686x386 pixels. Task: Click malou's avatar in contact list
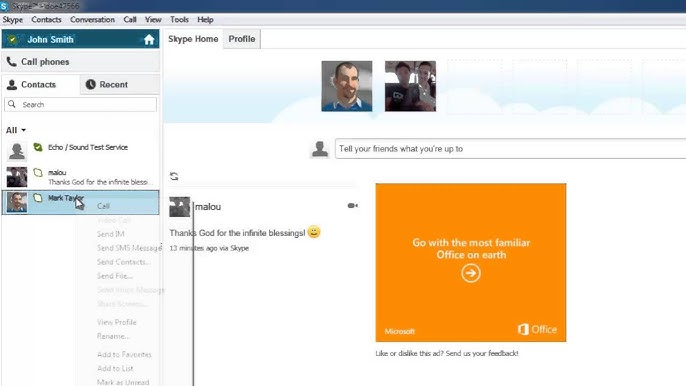[17, 177]
